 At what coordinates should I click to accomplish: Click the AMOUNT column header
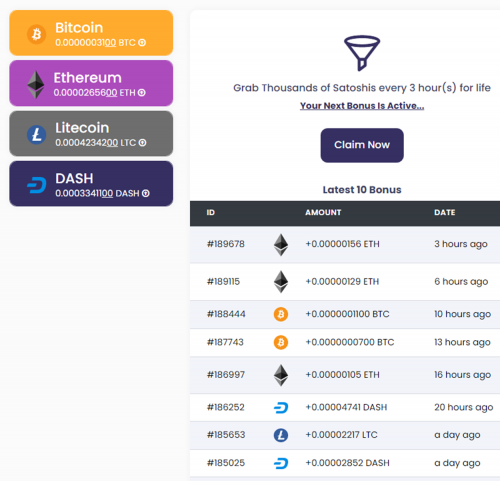(323, 213)
